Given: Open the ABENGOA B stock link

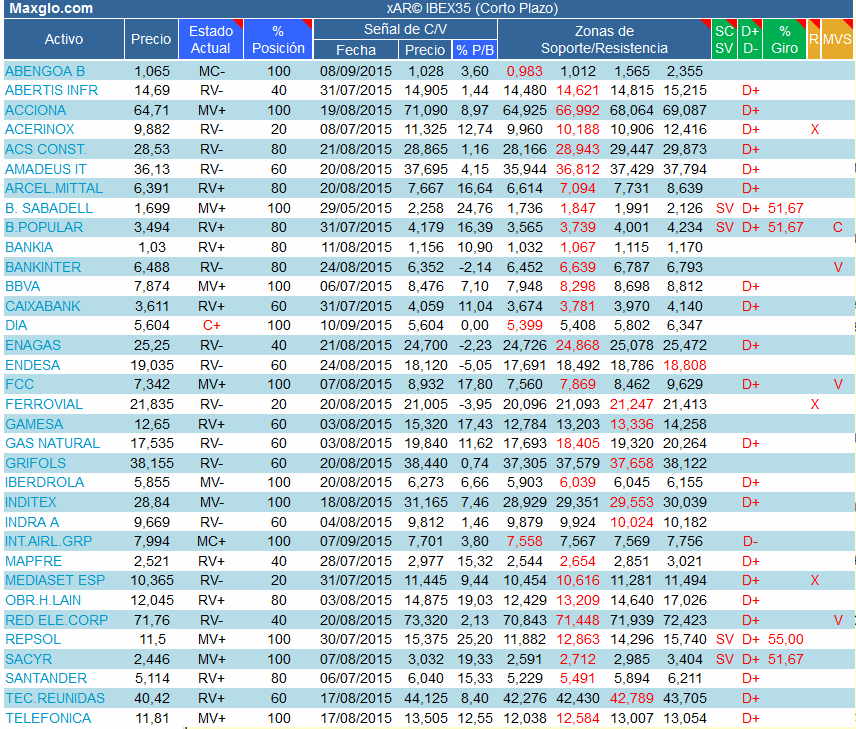Looking at the screenshot, I should 45,71.
